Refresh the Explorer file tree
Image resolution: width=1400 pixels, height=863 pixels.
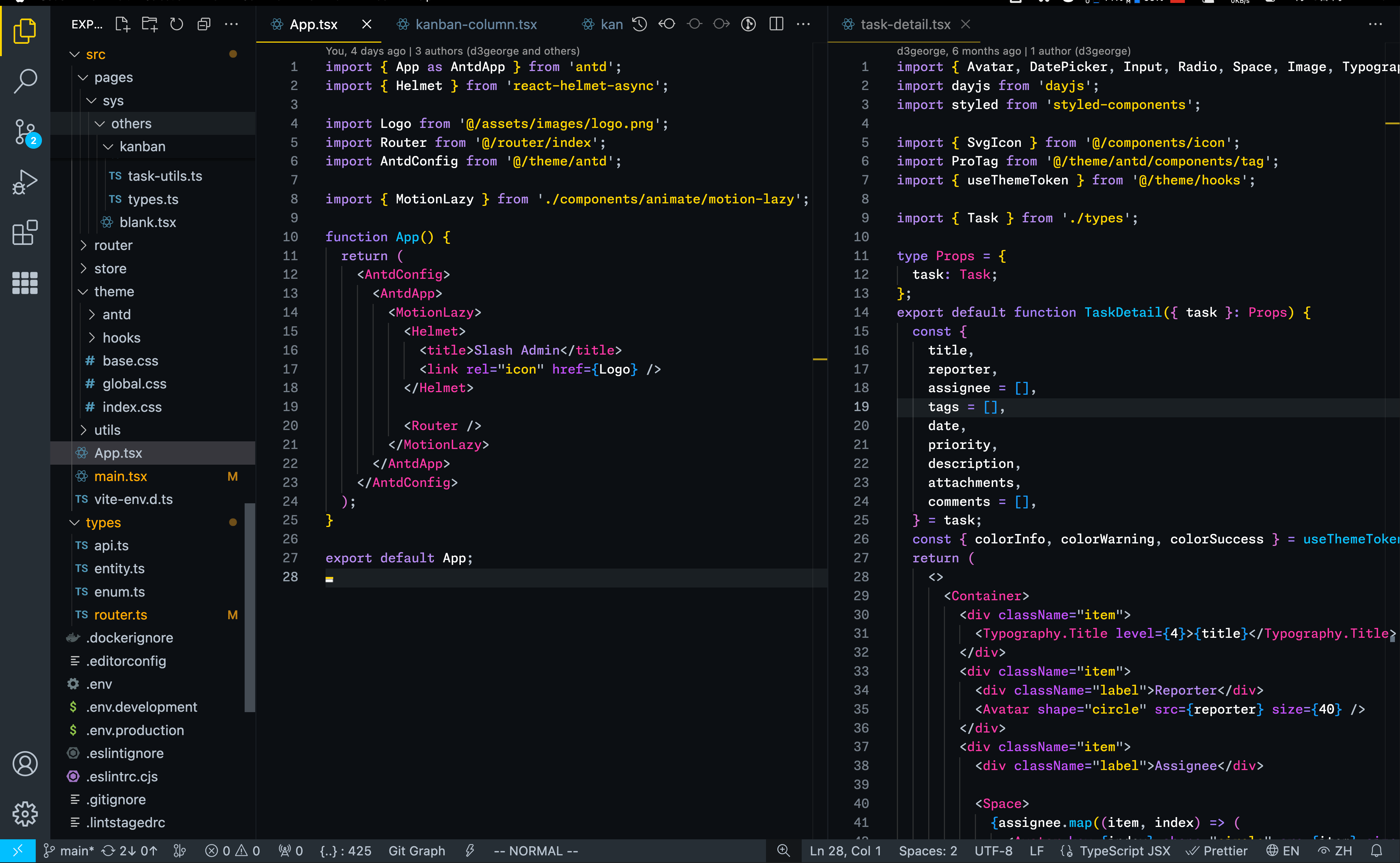(x=176, y=24)
